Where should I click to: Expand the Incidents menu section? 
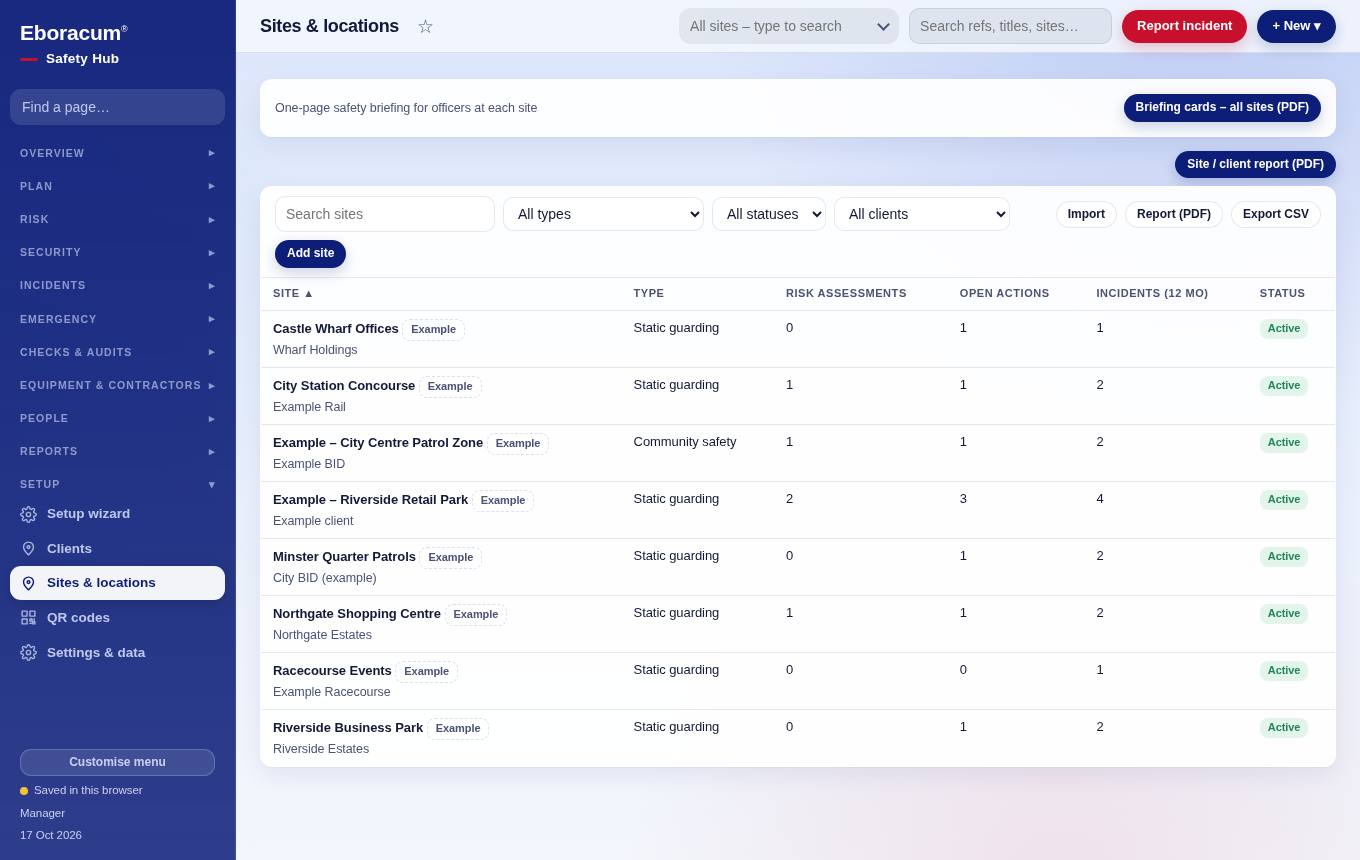coord(117,285)
